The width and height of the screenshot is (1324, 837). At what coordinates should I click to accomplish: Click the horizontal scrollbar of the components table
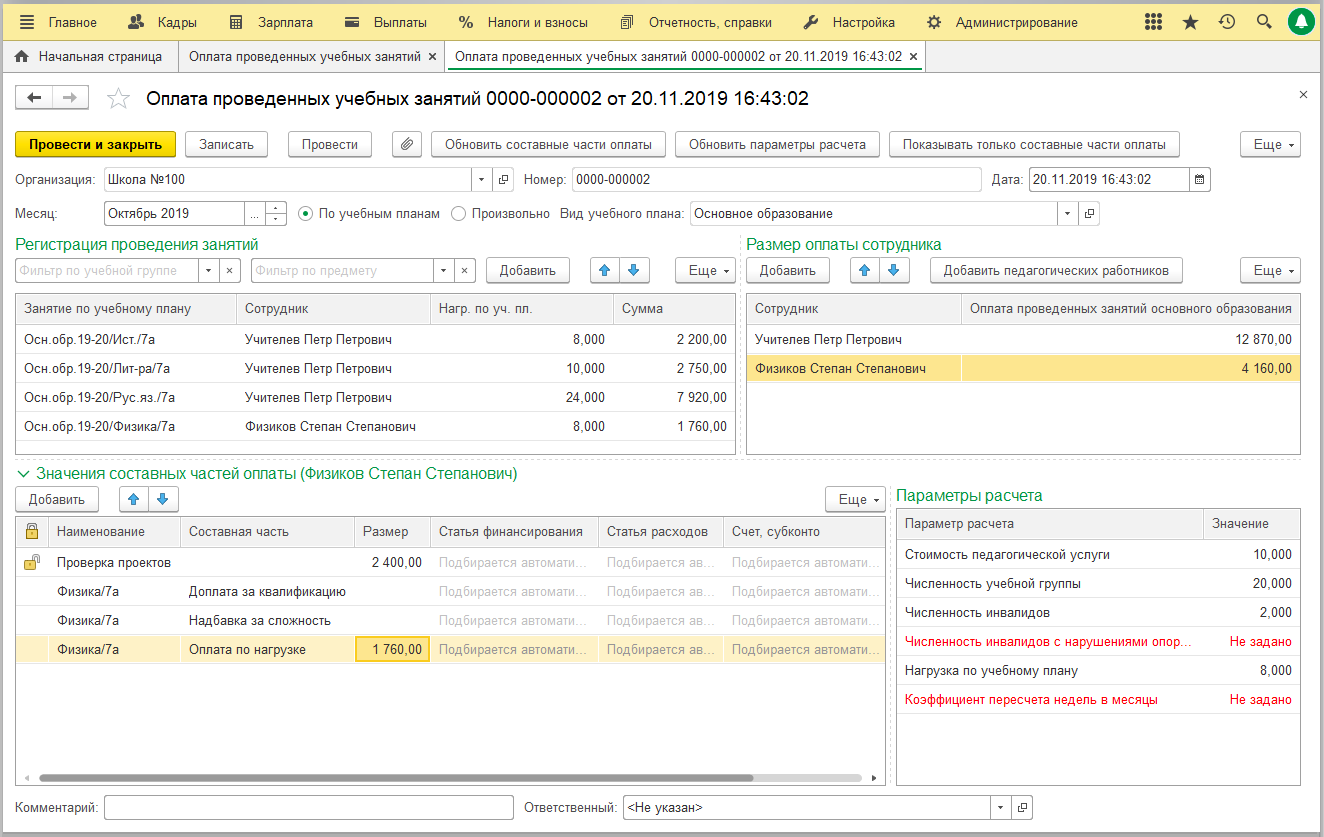point(395,777)
